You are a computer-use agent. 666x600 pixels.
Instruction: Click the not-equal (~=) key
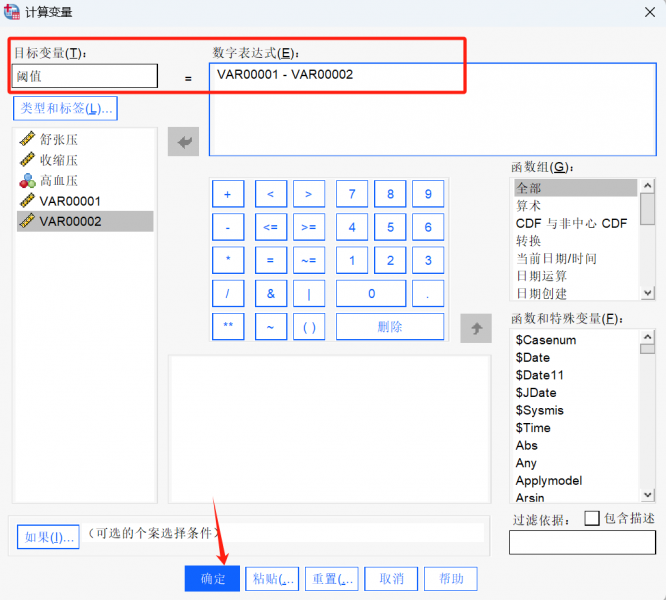(x=309, y=260)
